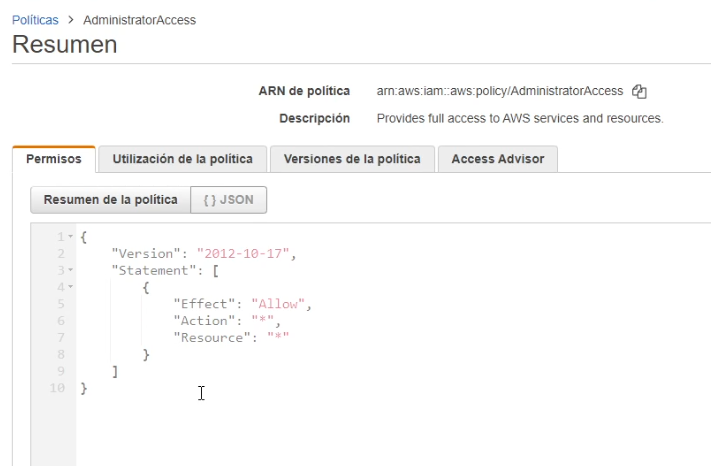Switch to Utilización de la política tab
The width and height of the screenshot is (711, 466).
click(182, 159)
